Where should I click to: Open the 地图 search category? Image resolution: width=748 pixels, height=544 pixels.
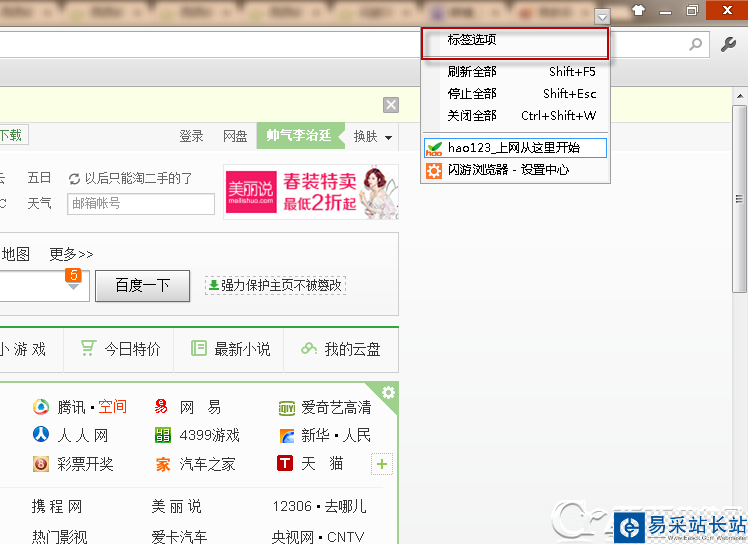point(15,254)
